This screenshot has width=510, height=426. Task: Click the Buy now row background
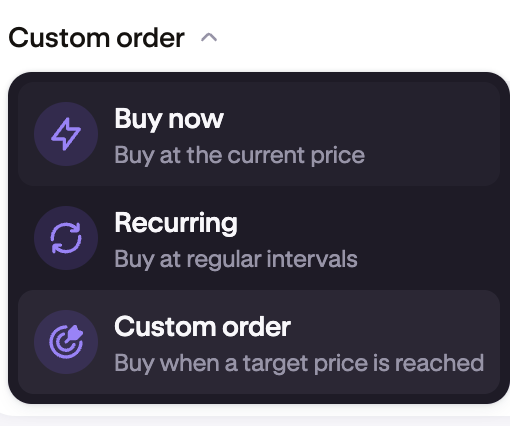click(x=259, y=134)
